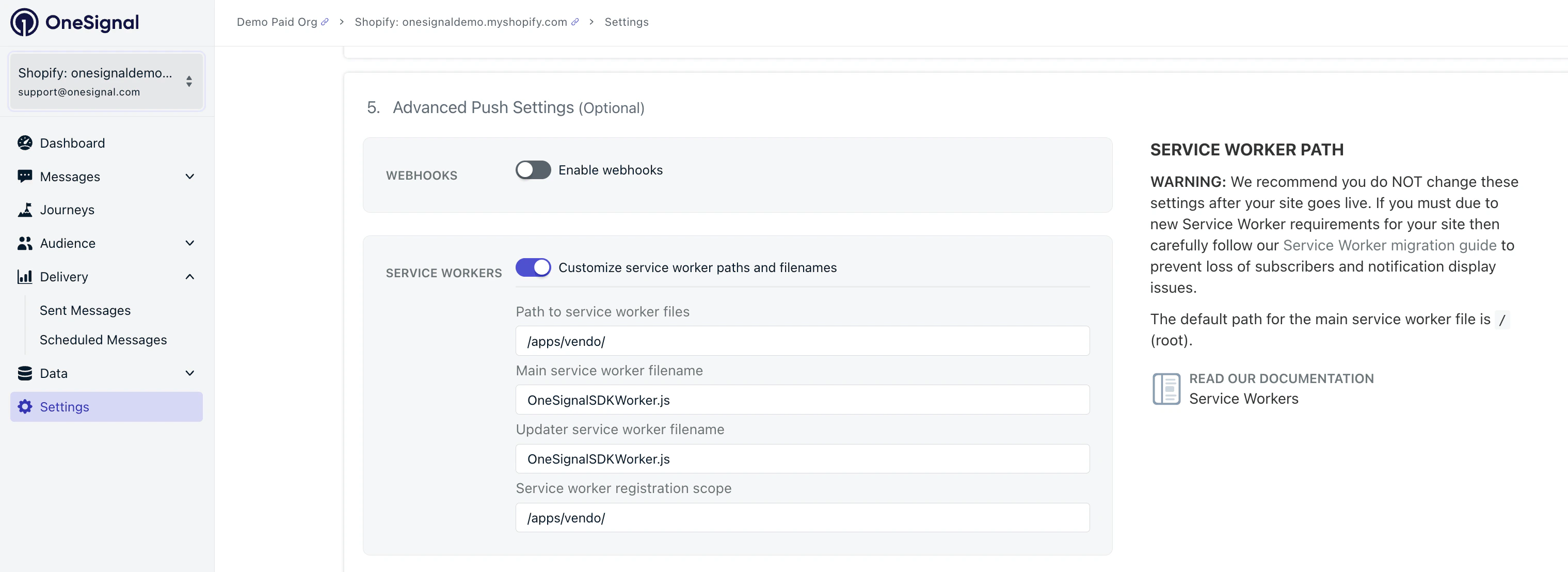
Task: Open Scheduled Messages in the sidebar
Action: [x=103, y=340]
